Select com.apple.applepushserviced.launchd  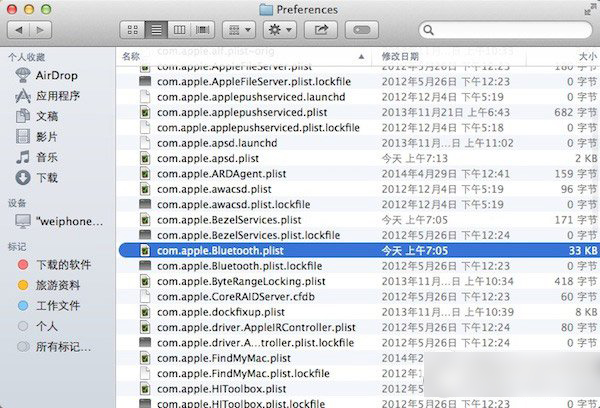pyautogui.click(x=358, y=97)
